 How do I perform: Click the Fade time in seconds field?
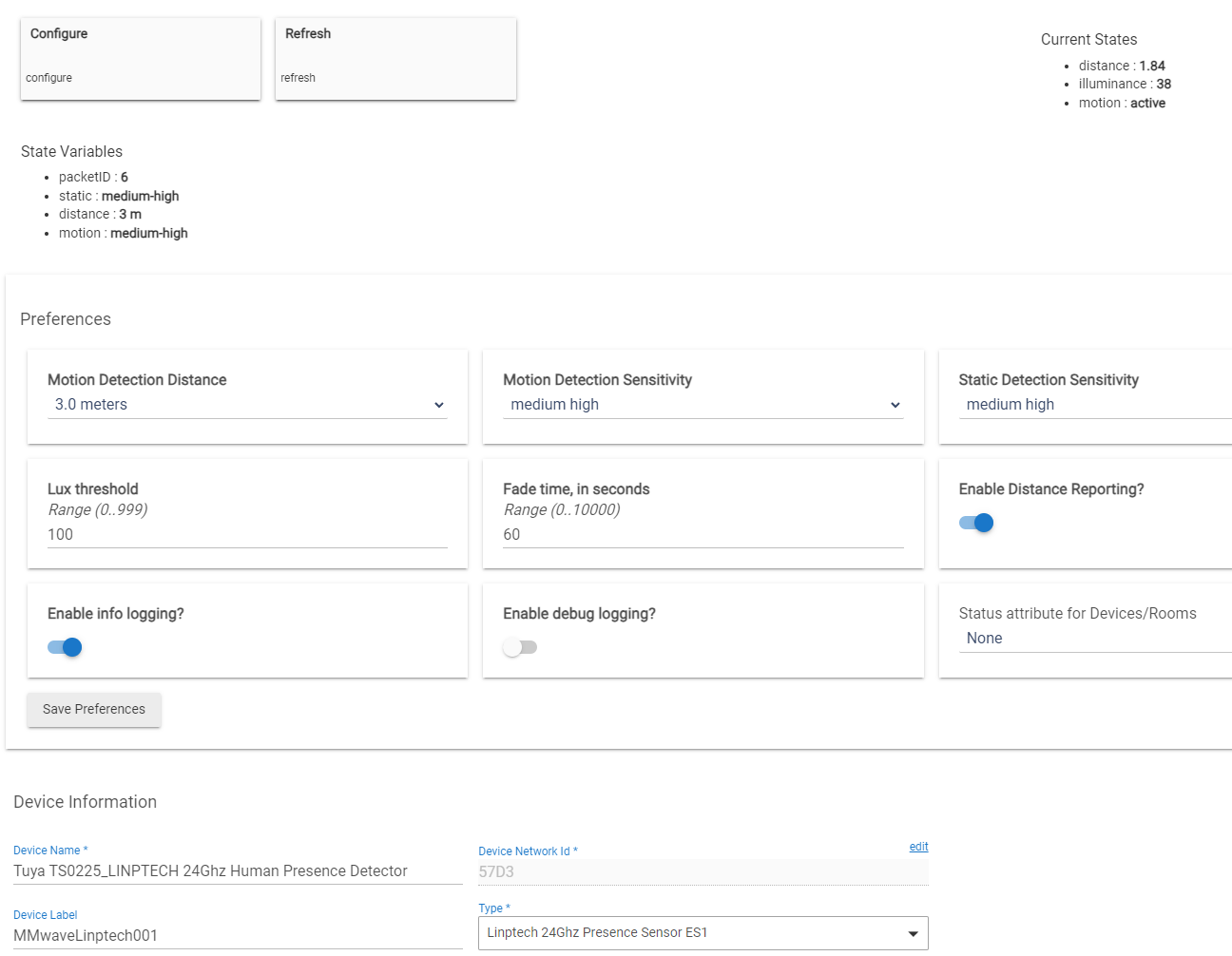[703, 535]
